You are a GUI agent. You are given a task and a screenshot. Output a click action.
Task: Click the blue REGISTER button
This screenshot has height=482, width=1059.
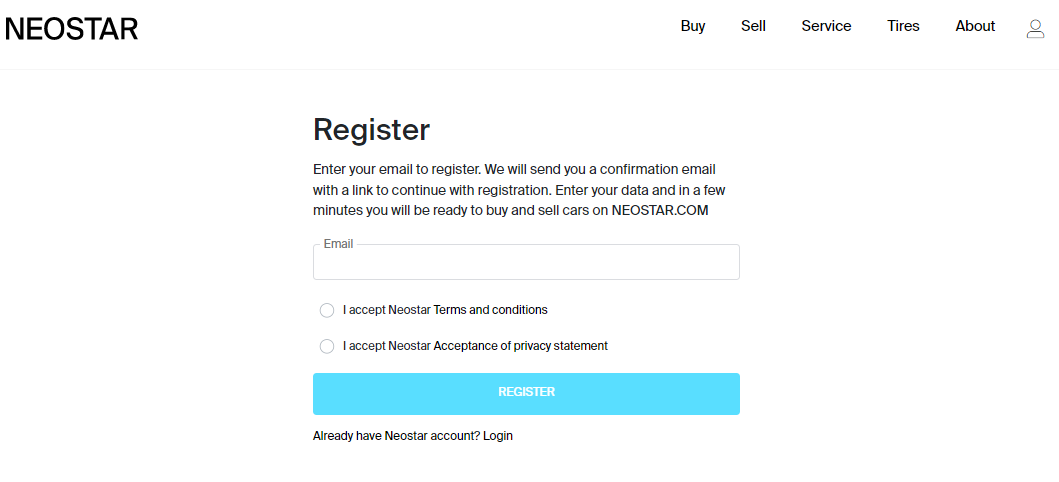(526, 394)
